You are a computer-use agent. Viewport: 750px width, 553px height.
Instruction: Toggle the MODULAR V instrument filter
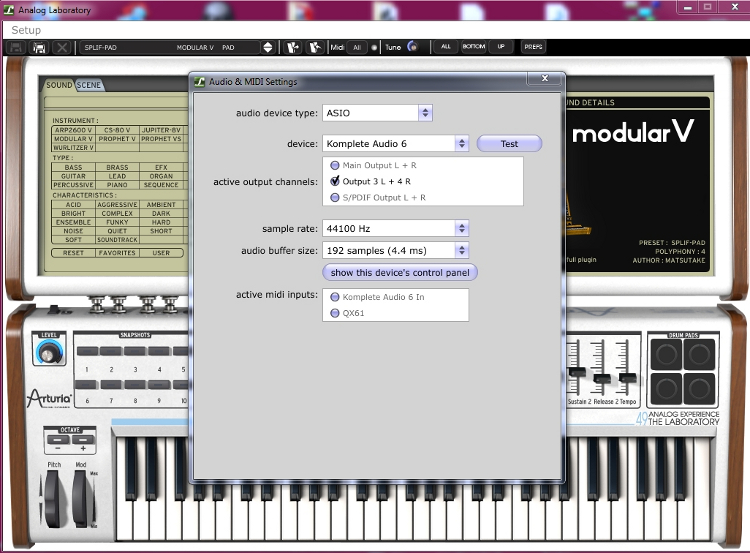(73, 139)
